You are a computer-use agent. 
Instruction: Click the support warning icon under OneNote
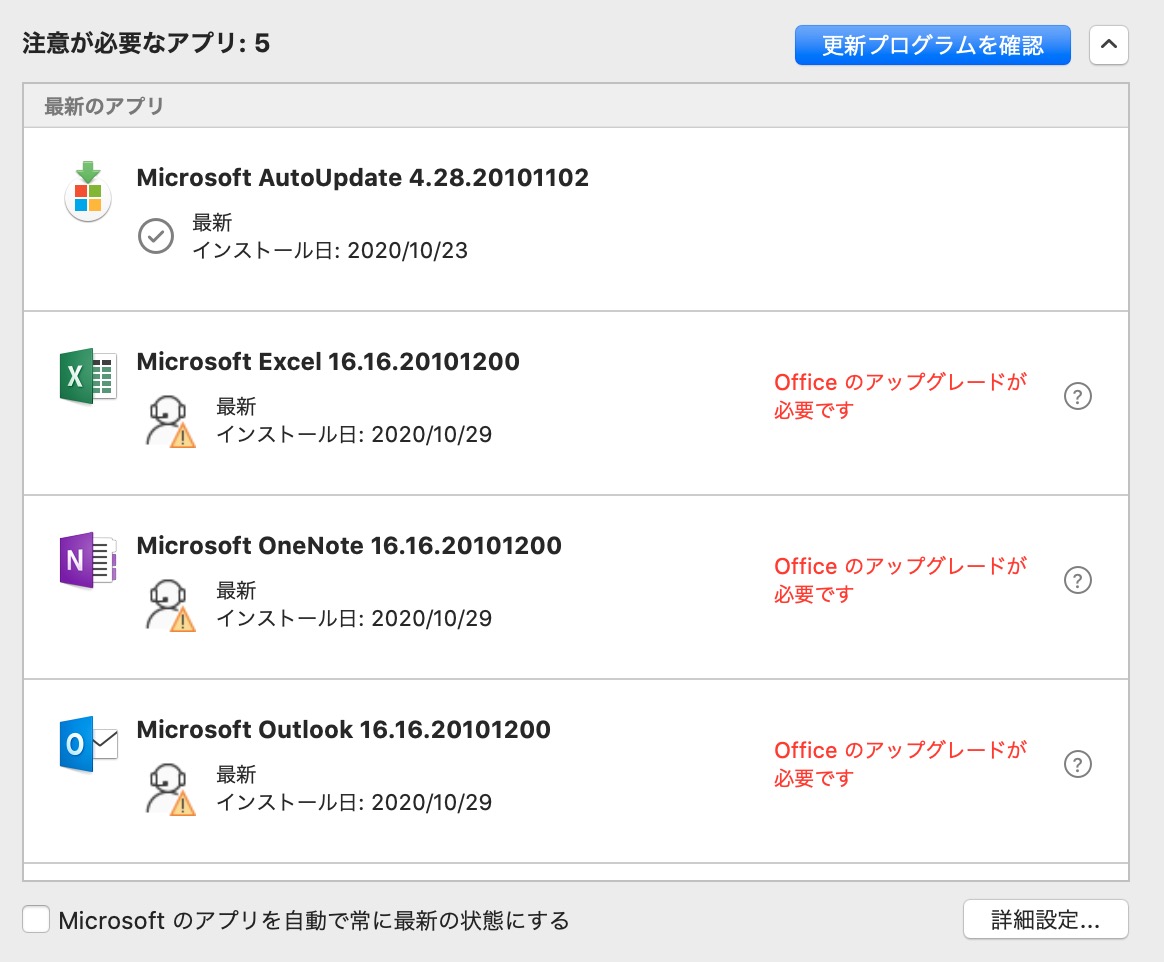170,605
